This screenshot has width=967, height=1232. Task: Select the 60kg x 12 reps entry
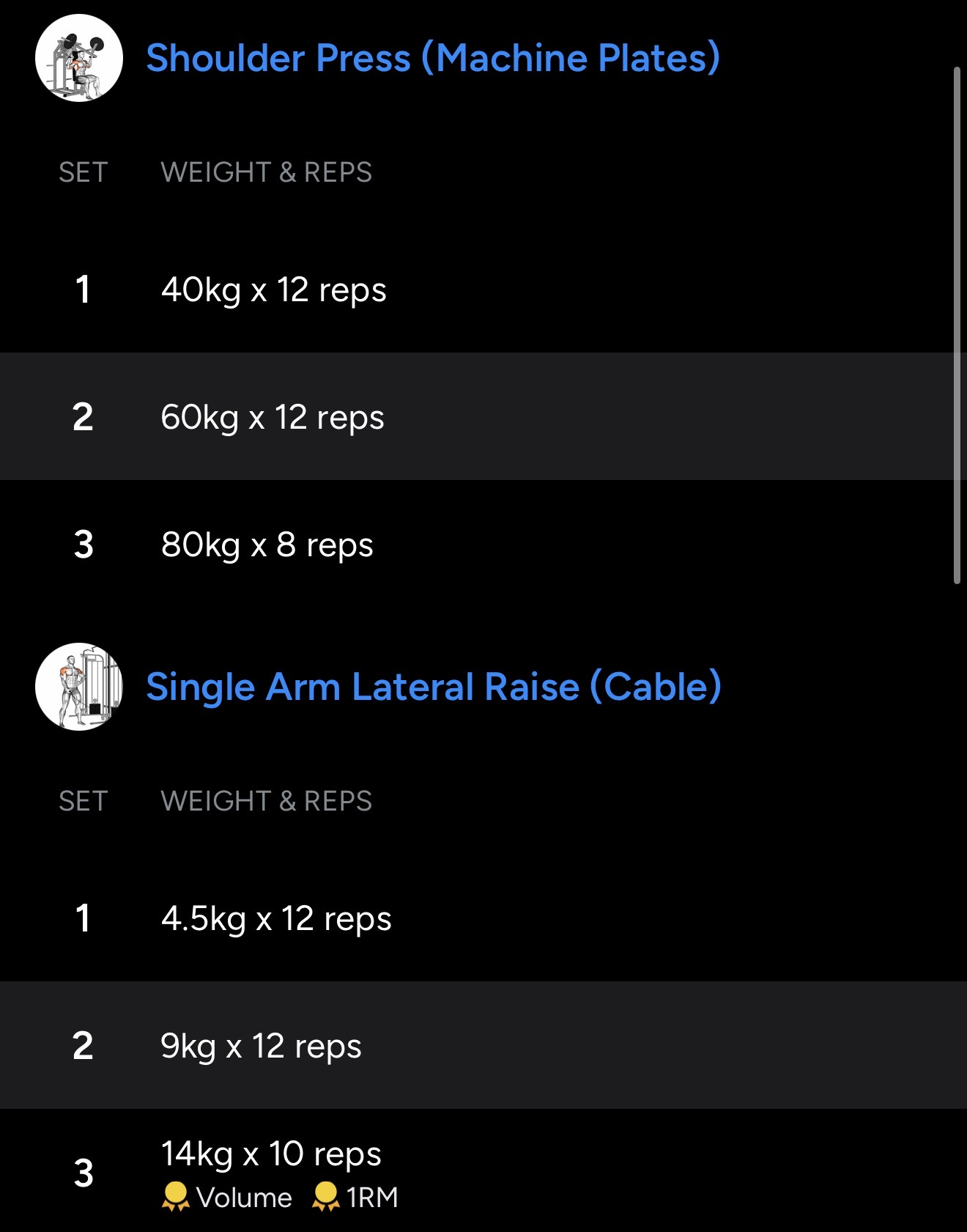pos(272,417)
